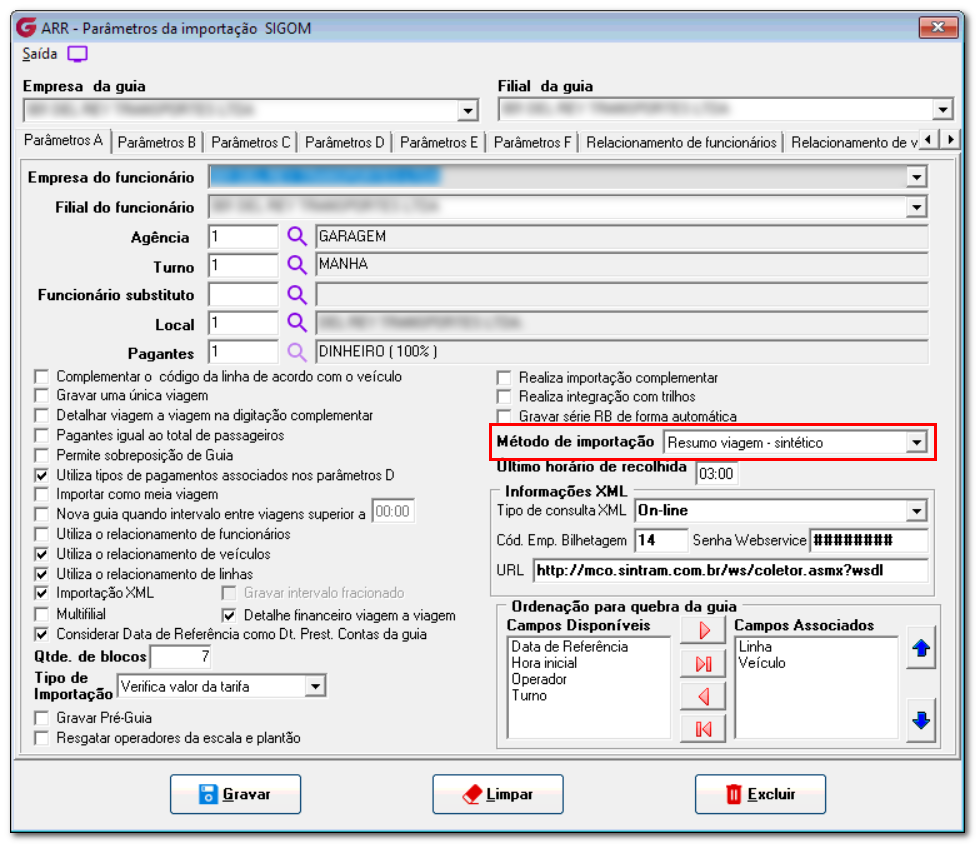Select Operador in Campos Disponíveis
976x844 pixels.
(x=539, y=679)
